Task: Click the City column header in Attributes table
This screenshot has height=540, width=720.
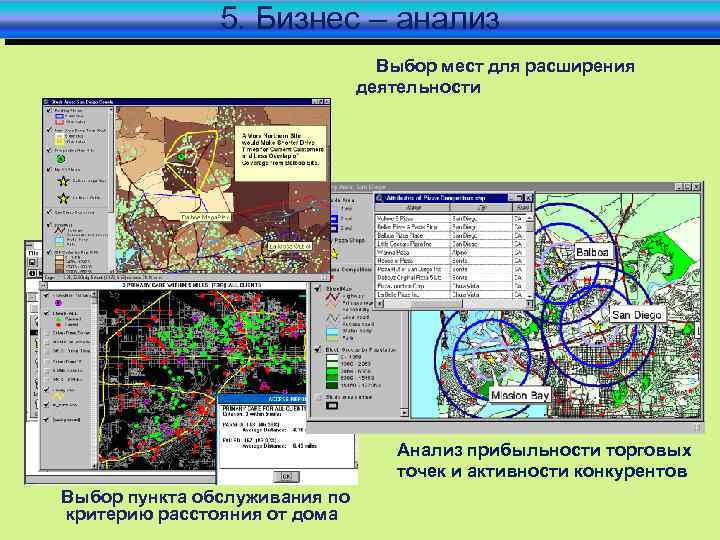Action: click(481, 208)
